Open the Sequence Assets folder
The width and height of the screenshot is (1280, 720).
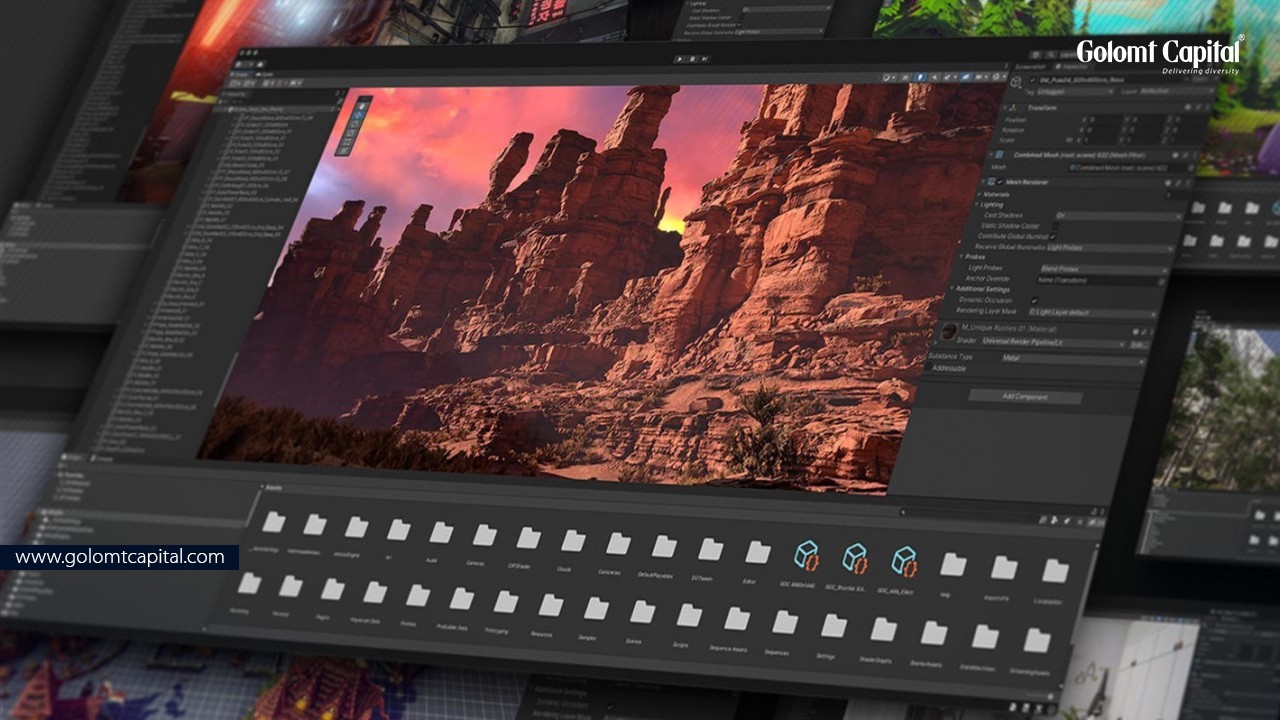736,619
